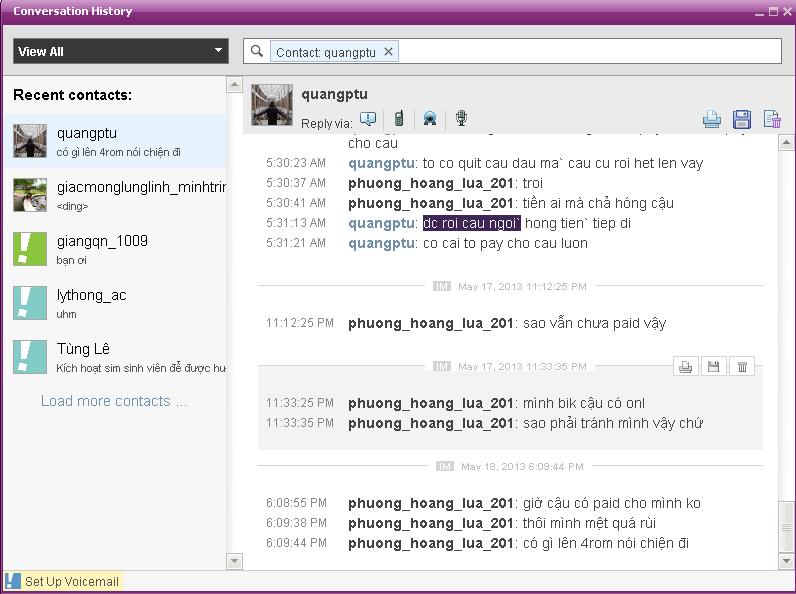Screen dimensions: 796x594
Task: Click message "thôi mình mệt quá rùi"
Action: (x=589, y=523)
